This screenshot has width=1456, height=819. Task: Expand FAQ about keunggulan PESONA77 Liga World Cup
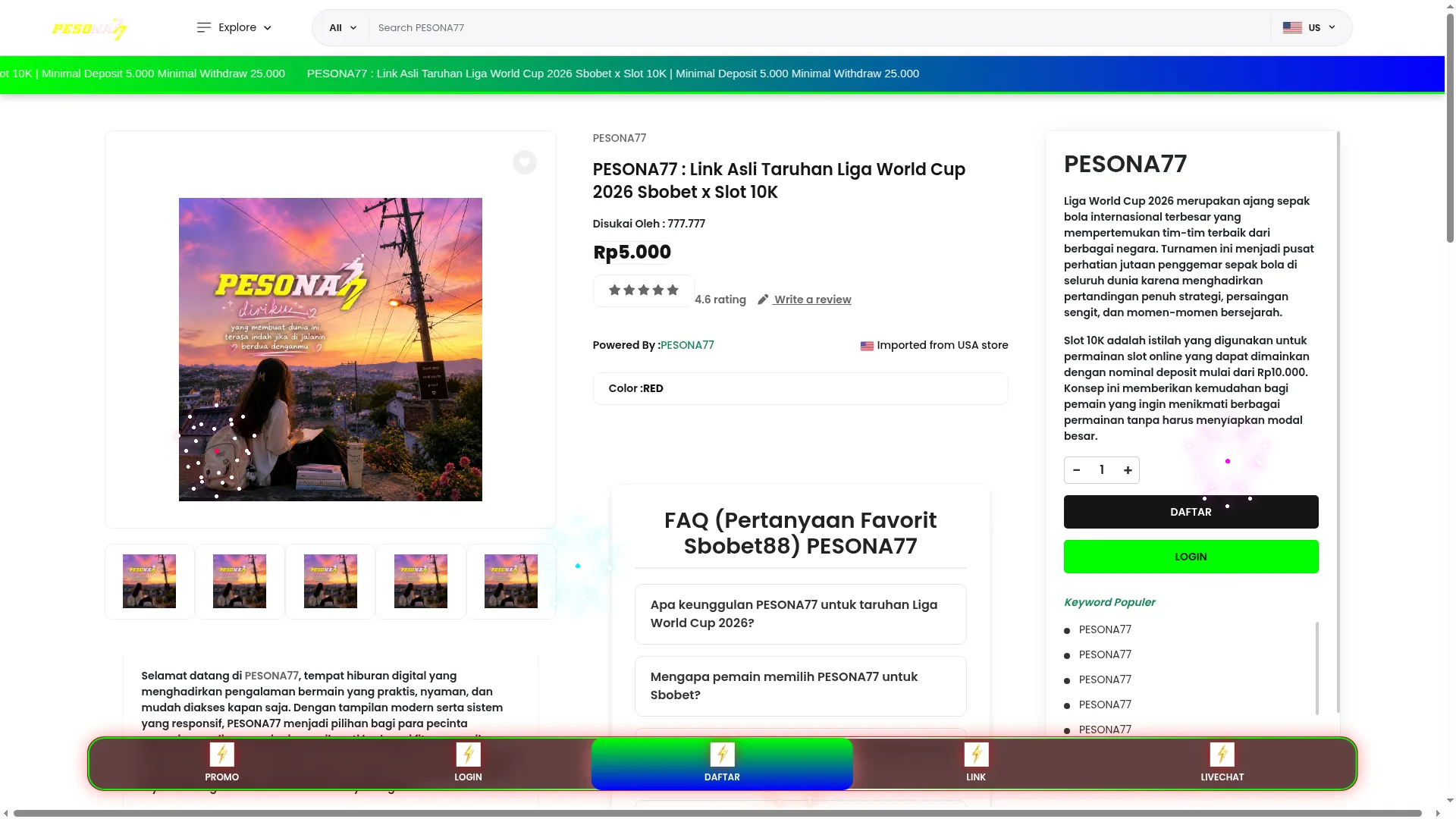point(801,614)
